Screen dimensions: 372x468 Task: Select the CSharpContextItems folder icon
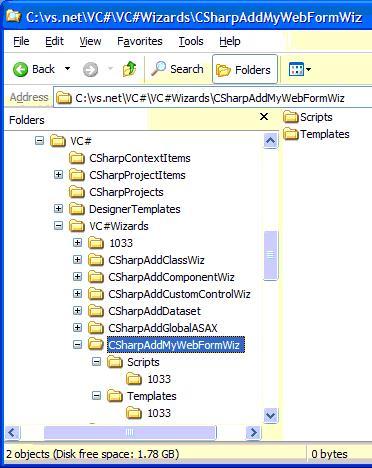[77, 158]
